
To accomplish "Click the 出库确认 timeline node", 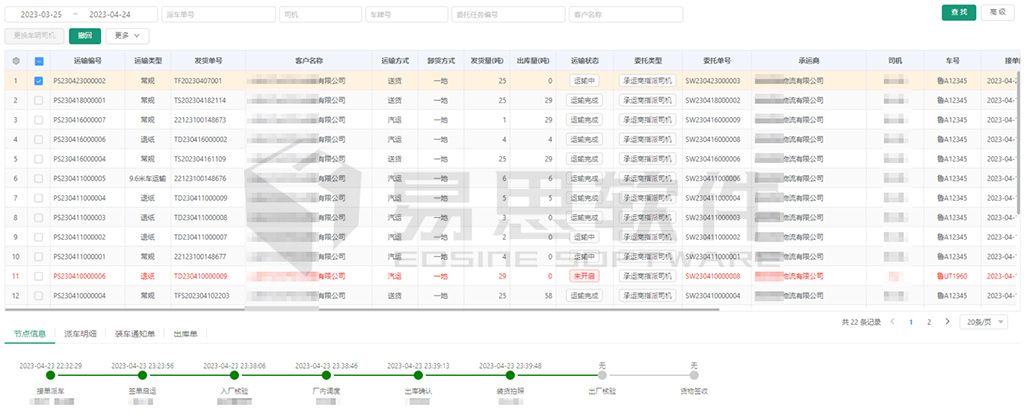I will 418,378.
